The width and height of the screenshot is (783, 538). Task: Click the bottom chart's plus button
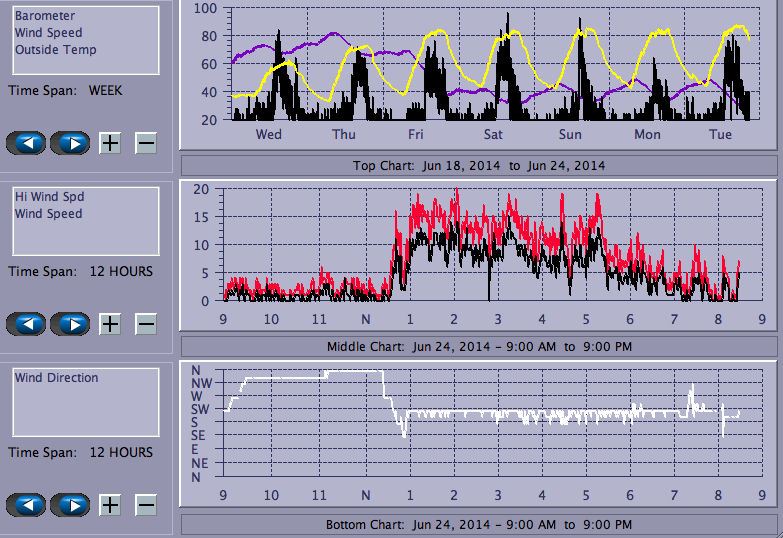(x=110, y=505)
